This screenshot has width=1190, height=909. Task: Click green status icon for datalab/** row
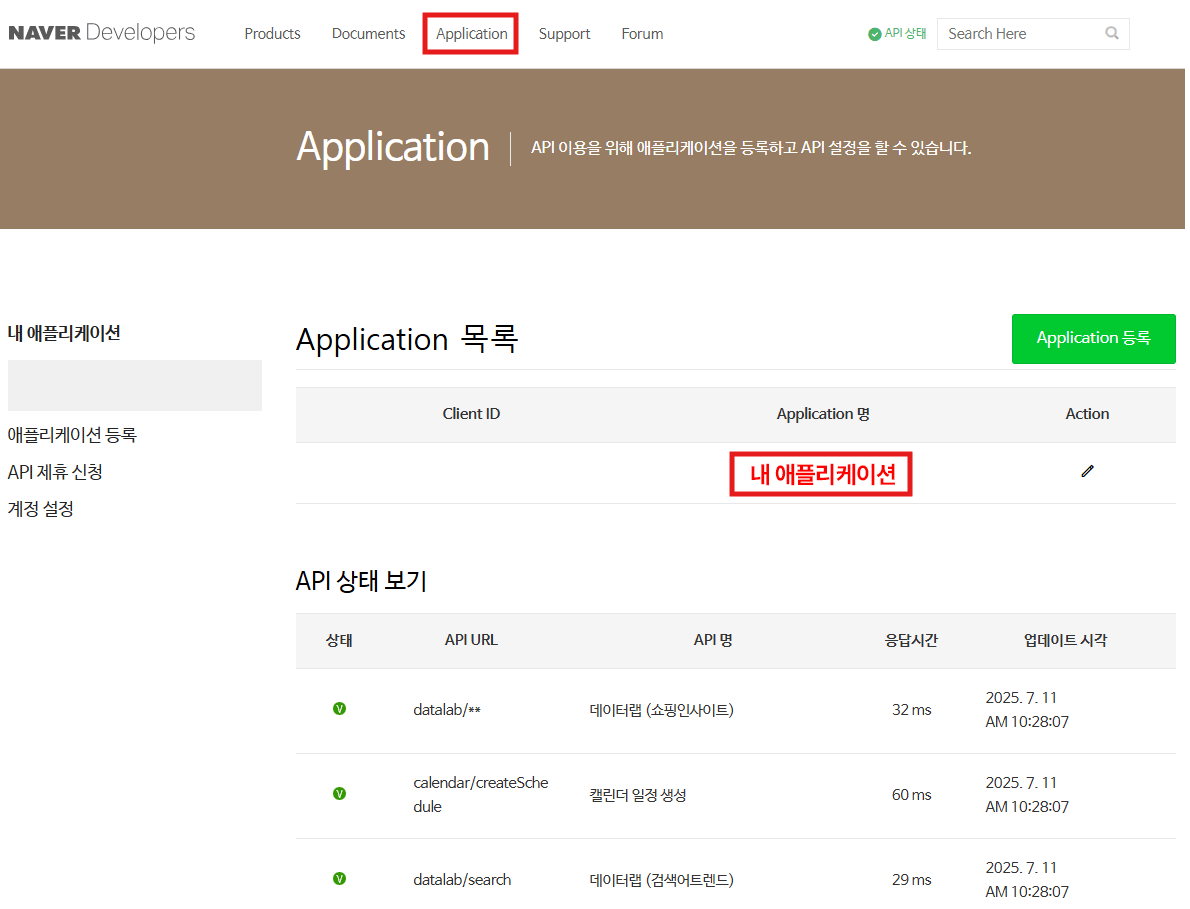(339, 709)
